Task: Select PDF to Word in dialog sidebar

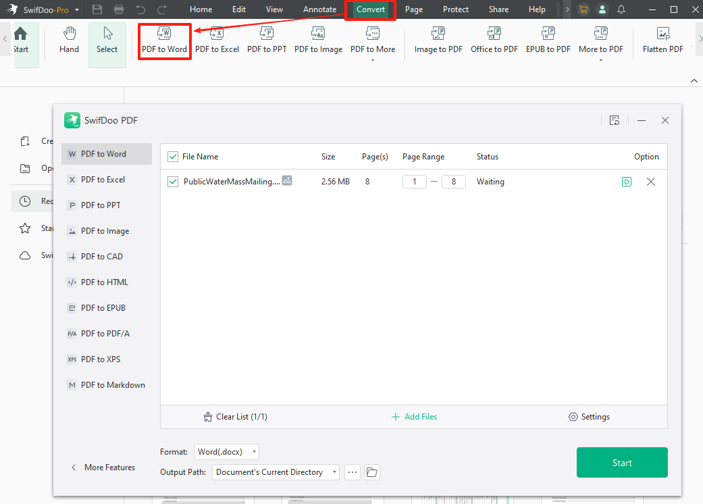Action: (107, 154)
